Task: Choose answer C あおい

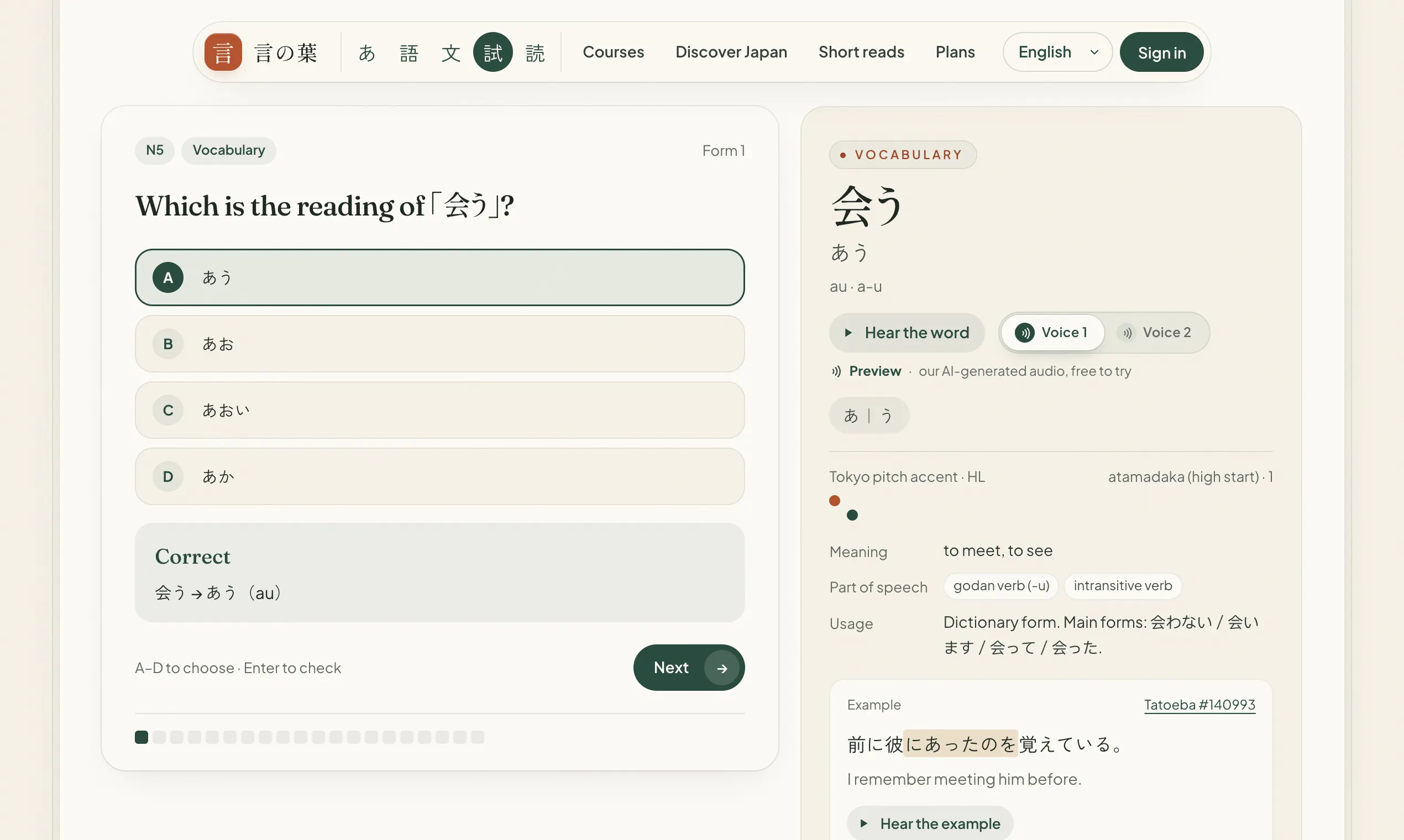Action: pyautogui.click(x=439, y=411)
